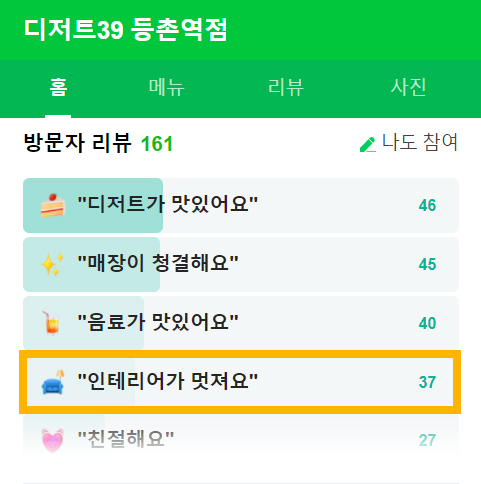Viewport: 481px width, 484px height.
Task: Choose the "음료가 맛있어요" keyword bar
Action: pos(241,323)
